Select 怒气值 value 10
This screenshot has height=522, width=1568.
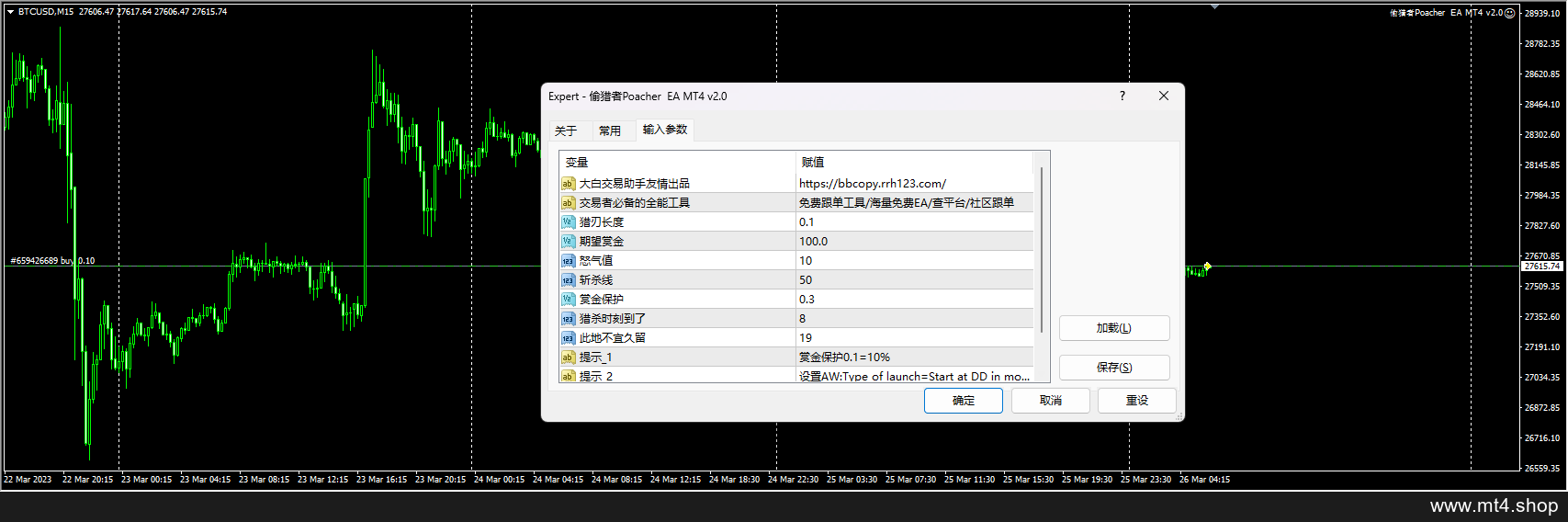click(806, 261)
